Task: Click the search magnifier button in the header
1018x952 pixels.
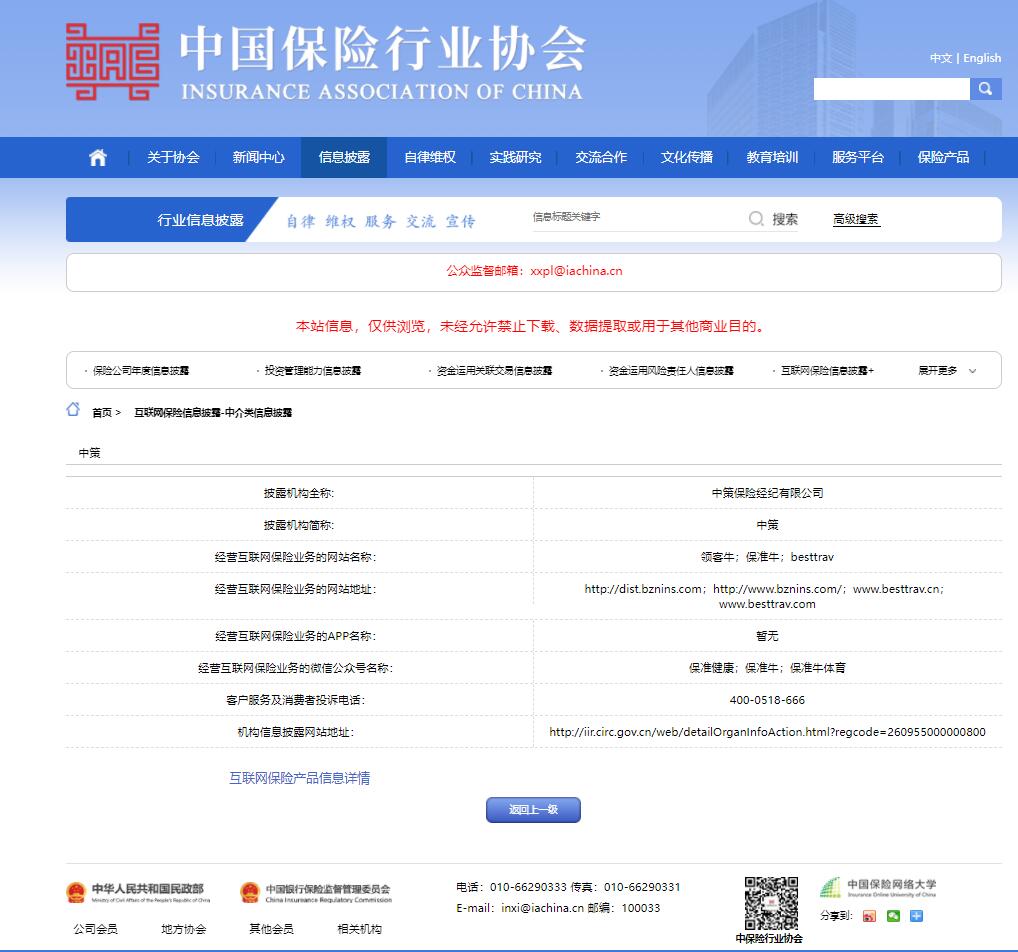Action: [x=986, y=89]
